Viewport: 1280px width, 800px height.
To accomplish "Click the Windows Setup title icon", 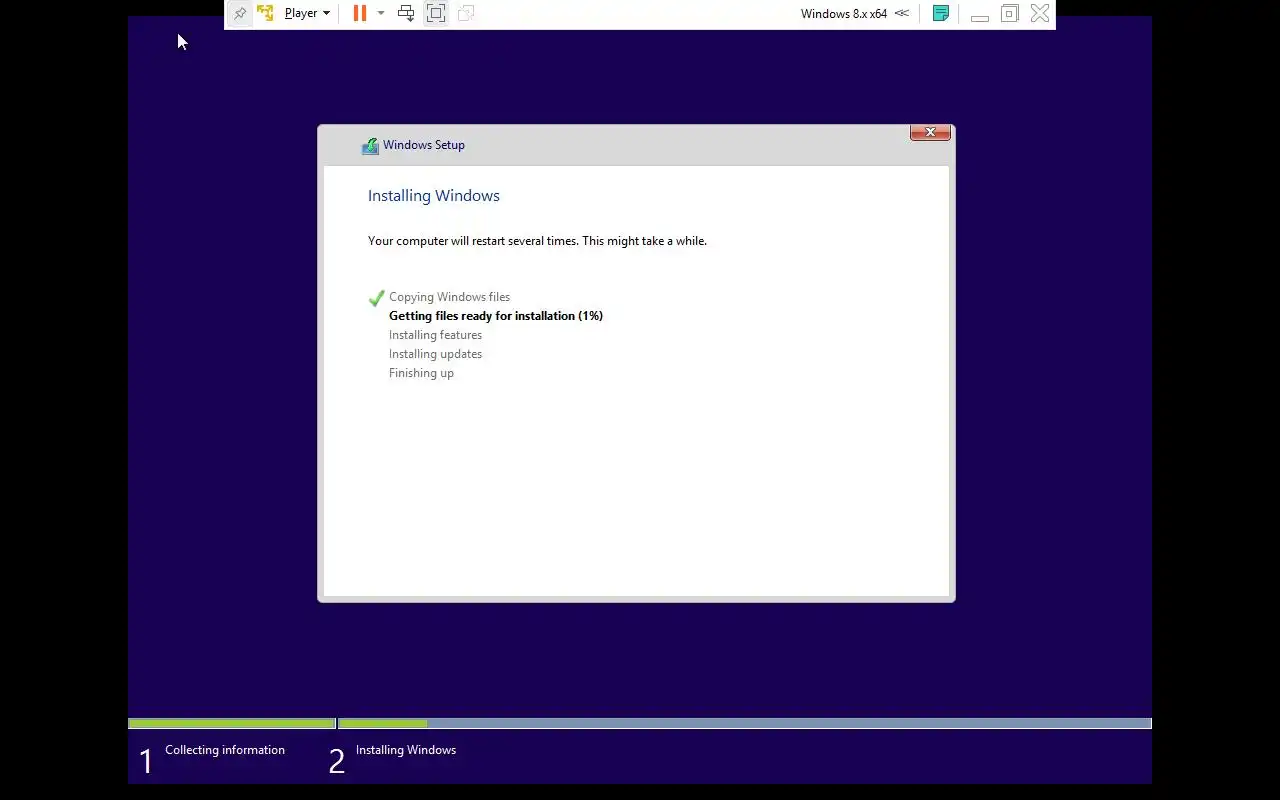I will pyautogui.click(x=370, y=145).
